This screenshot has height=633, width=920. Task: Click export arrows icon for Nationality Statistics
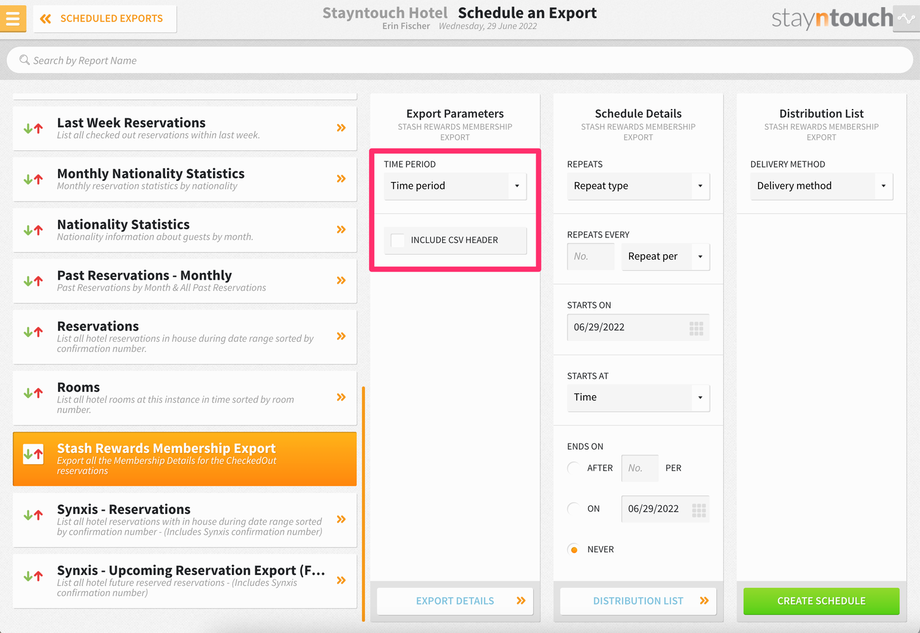click(x=33, y=230)
